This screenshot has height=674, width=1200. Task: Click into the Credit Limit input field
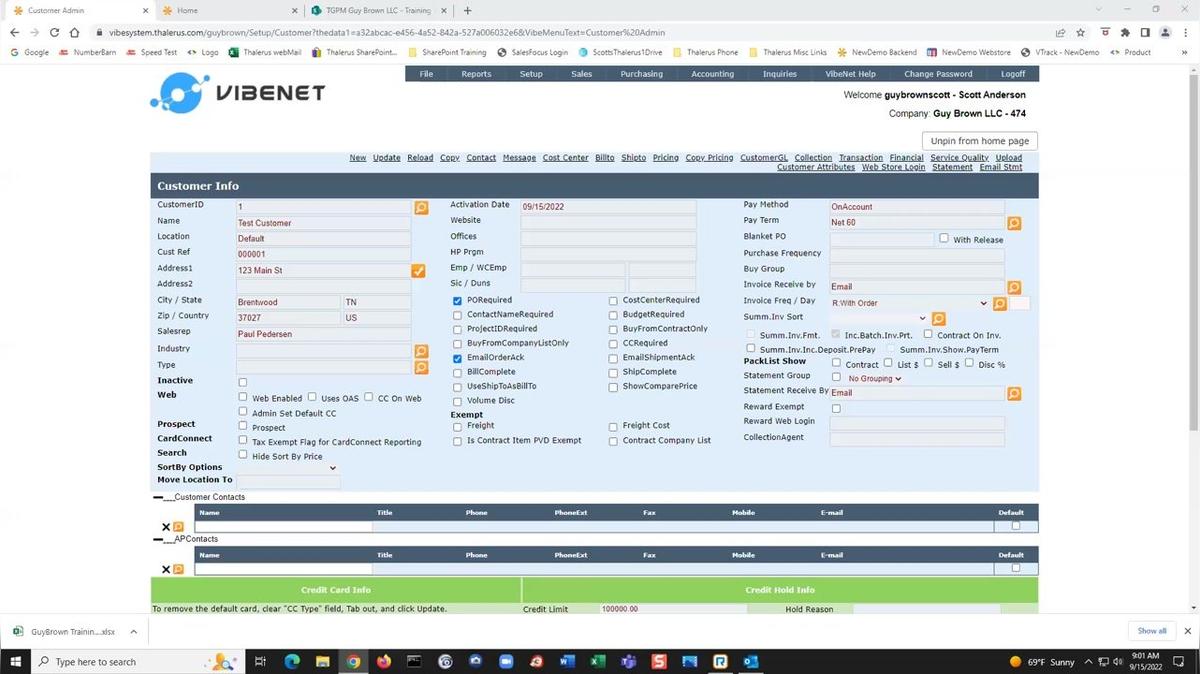(x=672, y=609)
